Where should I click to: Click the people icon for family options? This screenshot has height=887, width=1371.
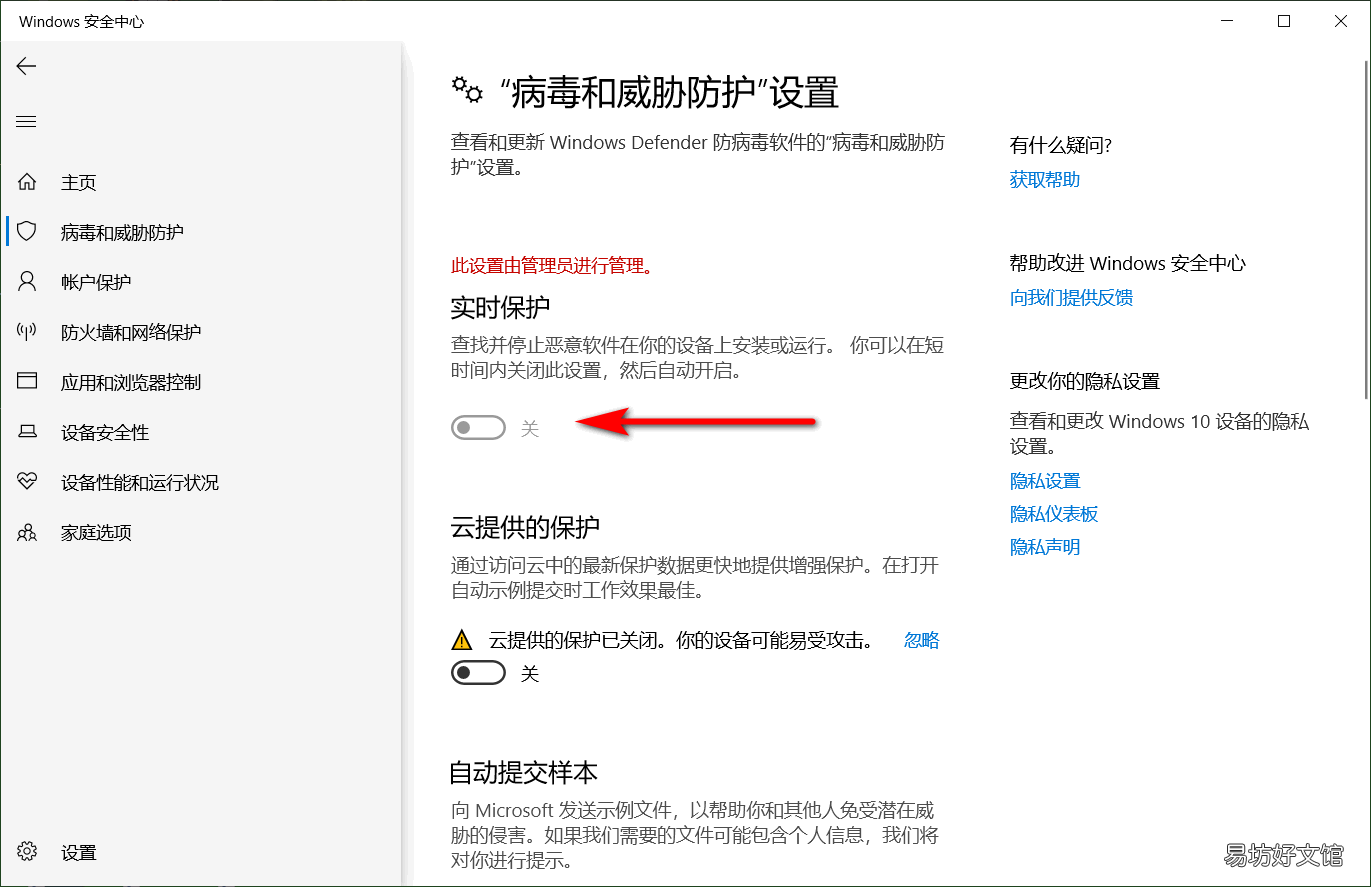[x=27, y=532]
